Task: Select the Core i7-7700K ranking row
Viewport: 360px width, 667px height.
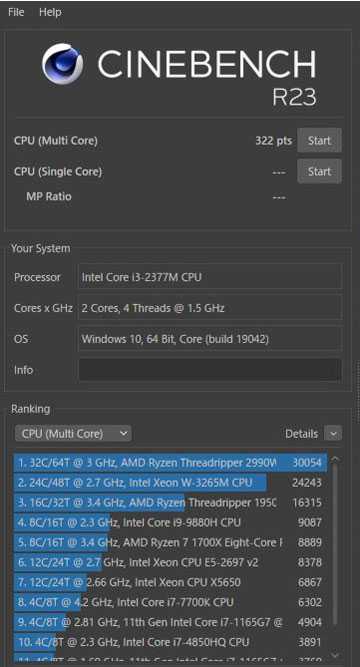Action: [x=170, y=602]
